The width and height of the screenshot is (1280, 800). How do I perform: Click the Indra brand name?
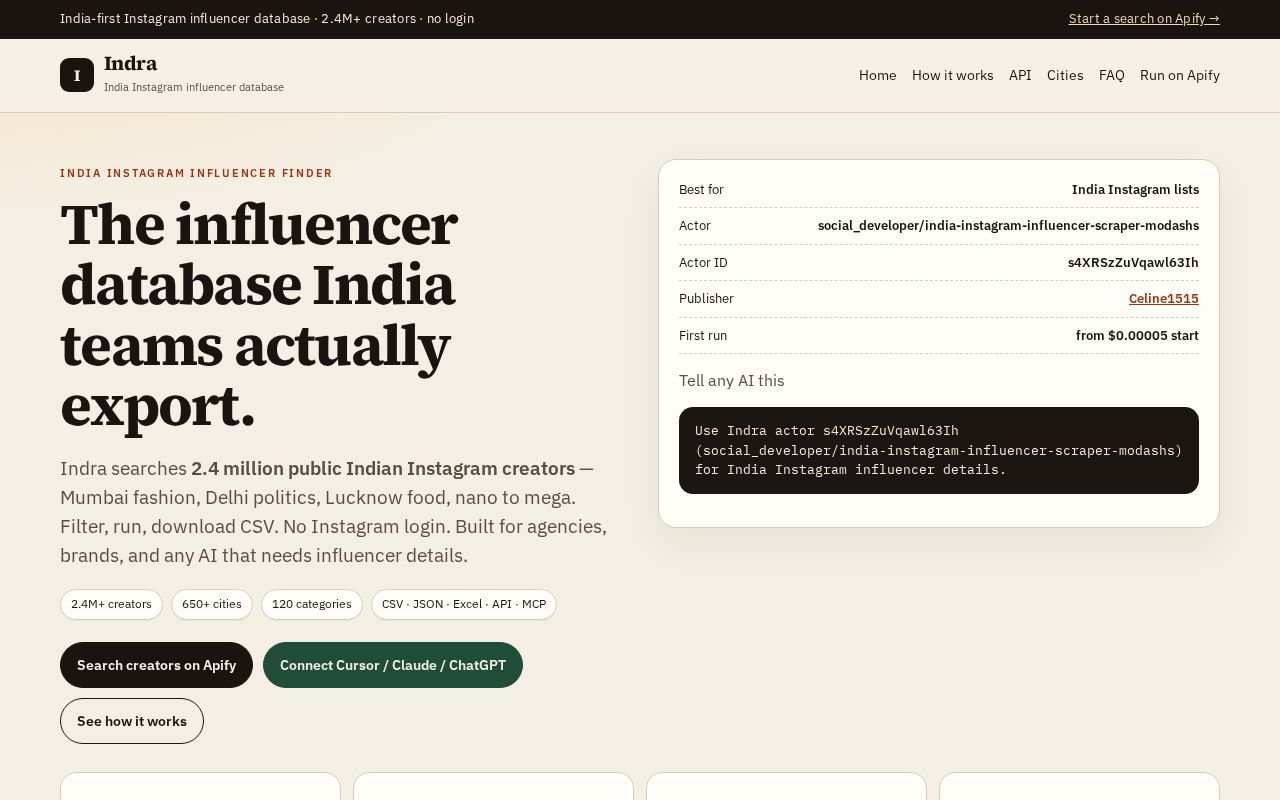pyautogui.click(x=131, y=64)
